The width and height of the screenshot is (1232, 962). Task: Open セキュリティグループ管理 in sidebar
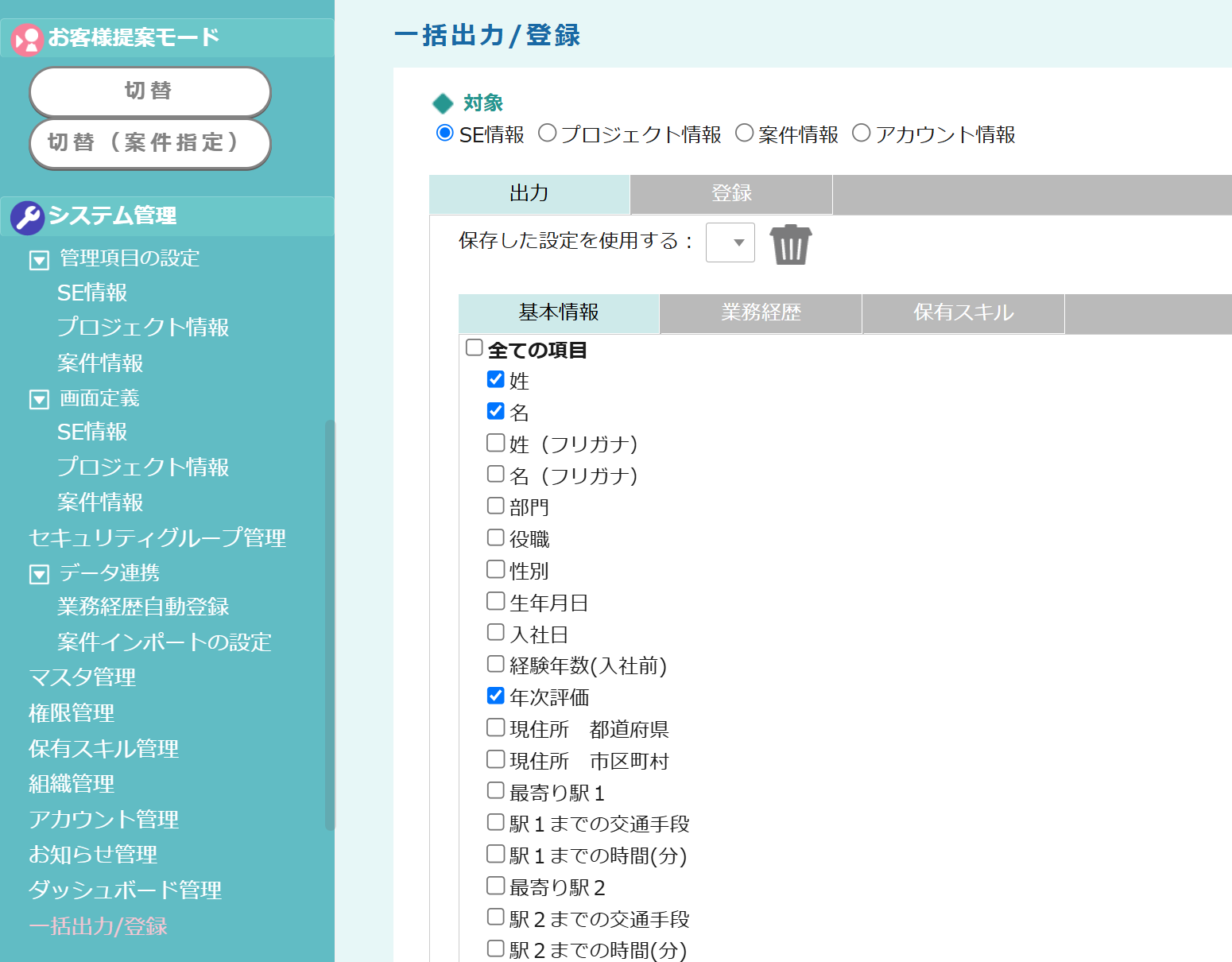click(157, 538)
